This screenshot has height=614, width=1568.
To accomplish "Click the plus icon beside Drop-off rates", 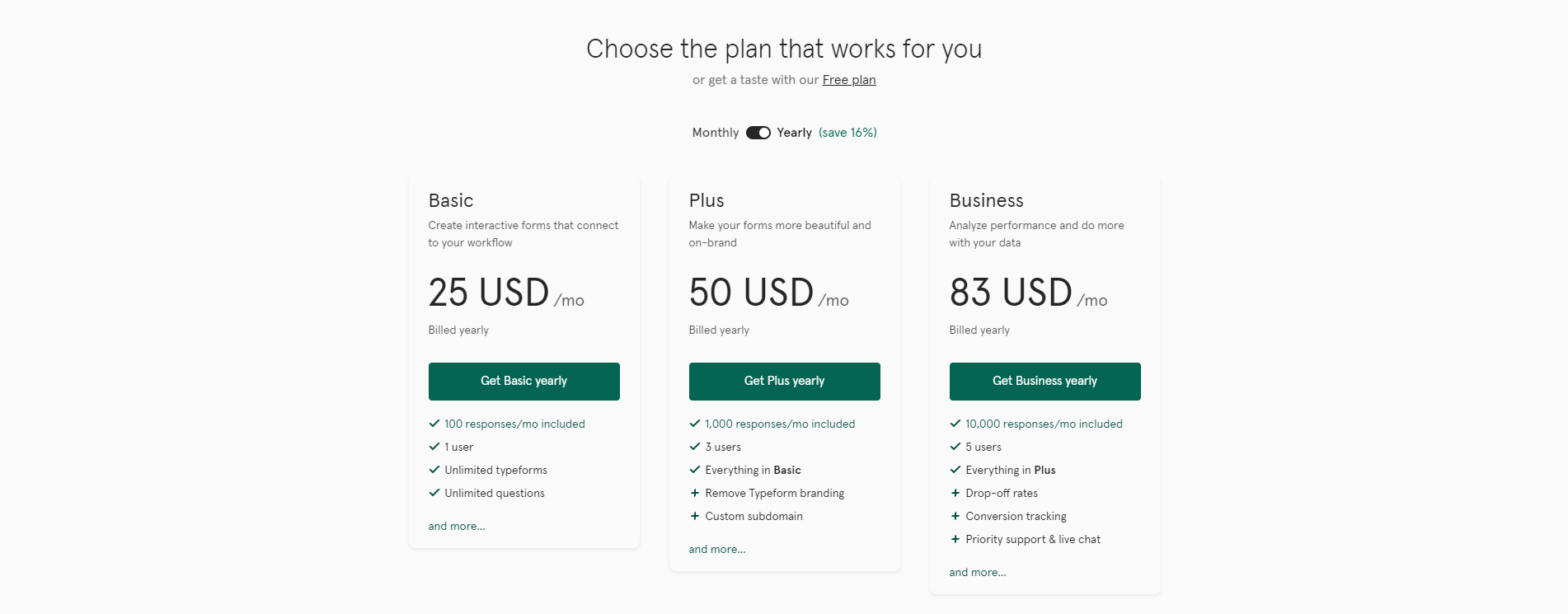I will pyautogui.click(x=955, y=493).
